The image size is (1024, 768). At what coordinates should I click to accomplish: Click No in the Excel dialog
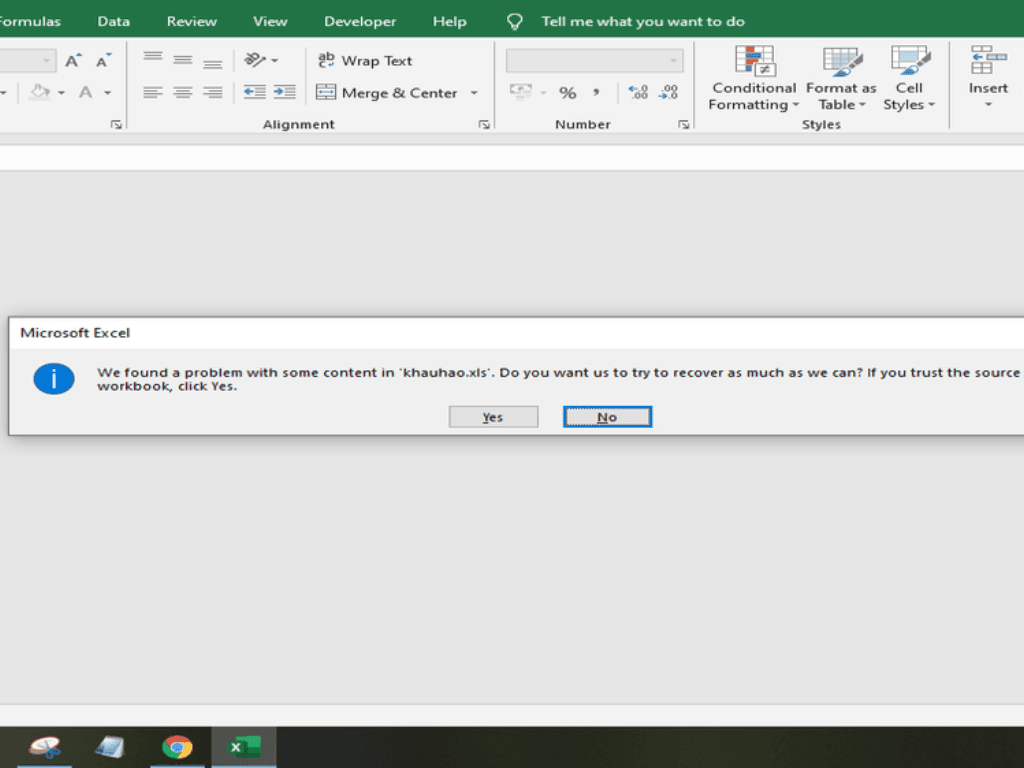pos(607,417)
